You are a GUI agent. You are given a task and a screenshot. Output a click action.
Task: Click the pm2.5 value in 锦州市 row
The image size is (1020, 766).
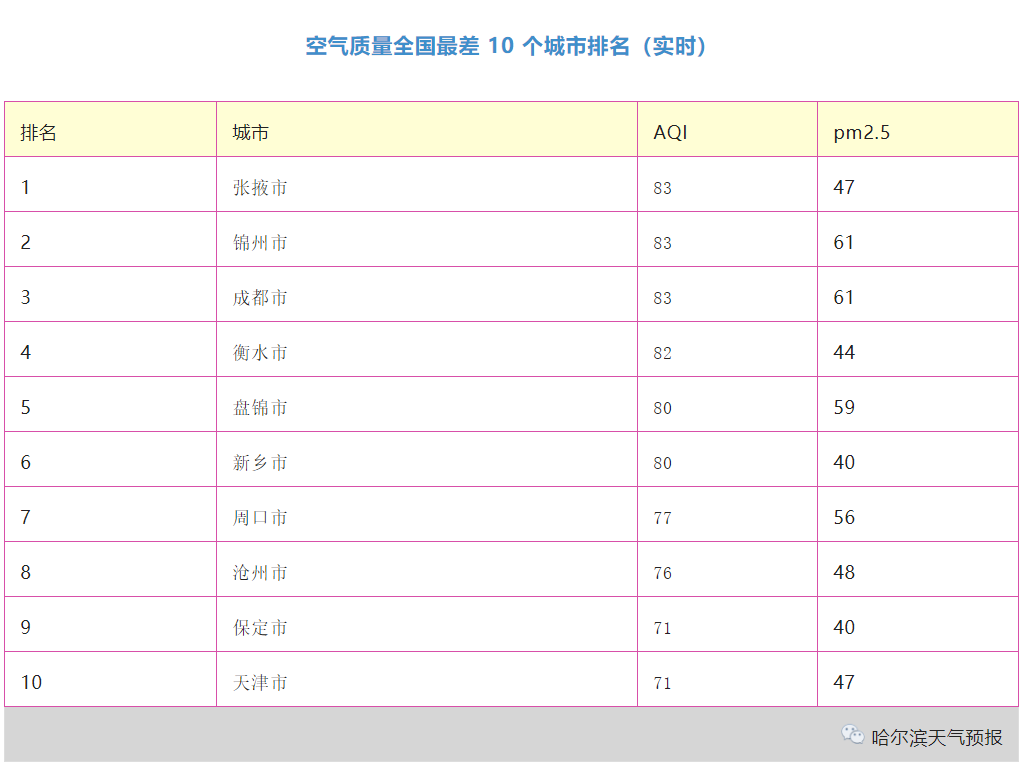pyautogui.click(x=844, y=243)
